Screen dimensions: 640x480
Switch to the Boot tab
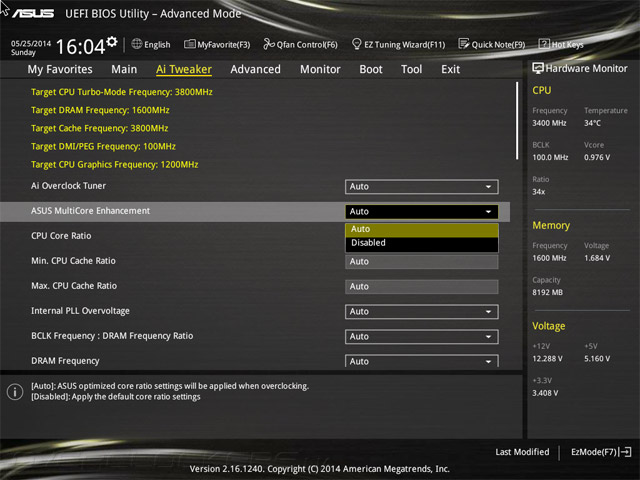click(371, 69)
